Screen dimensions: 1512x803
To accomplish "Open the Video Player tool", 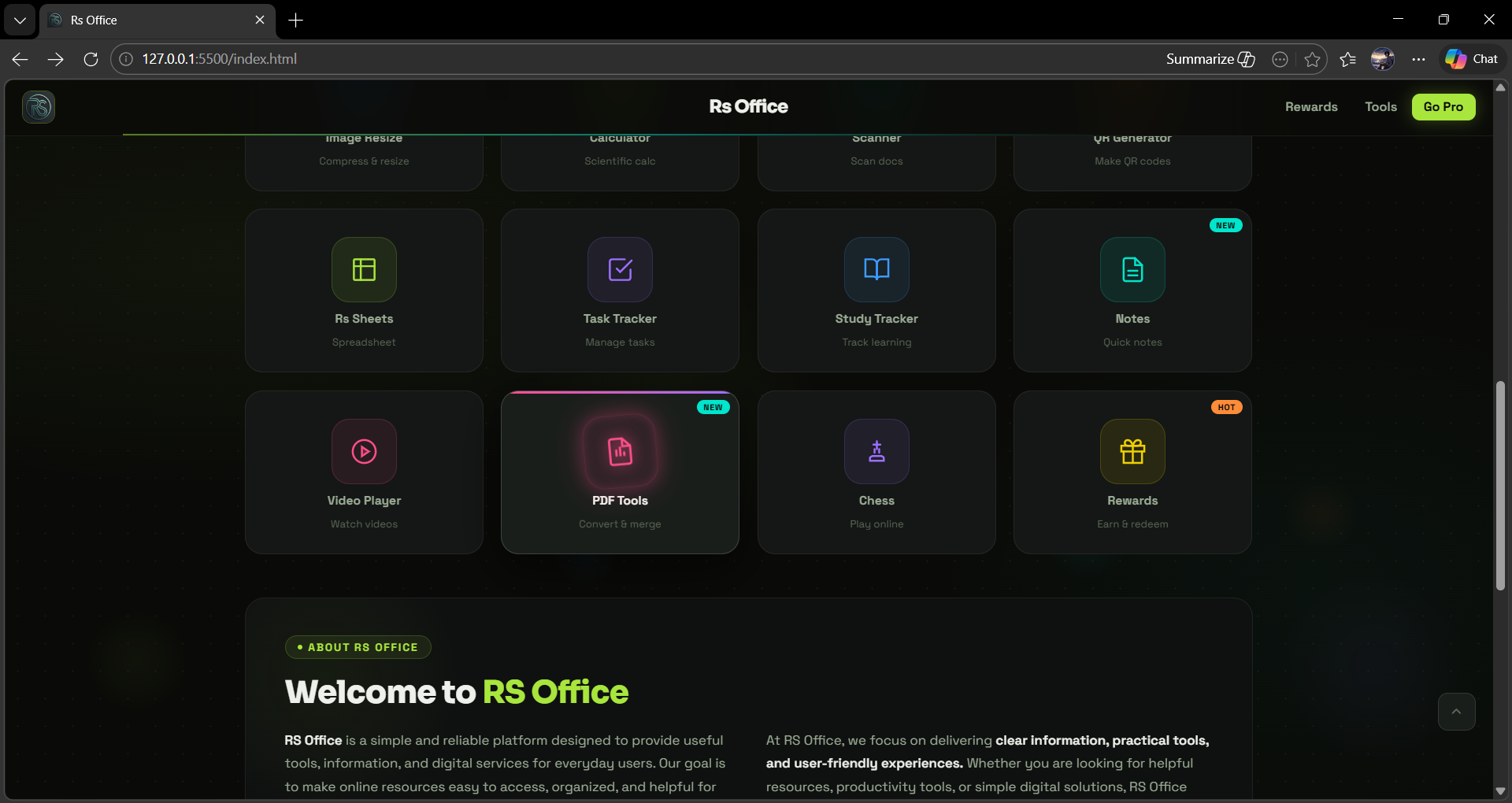I will (x=363, y=471).
